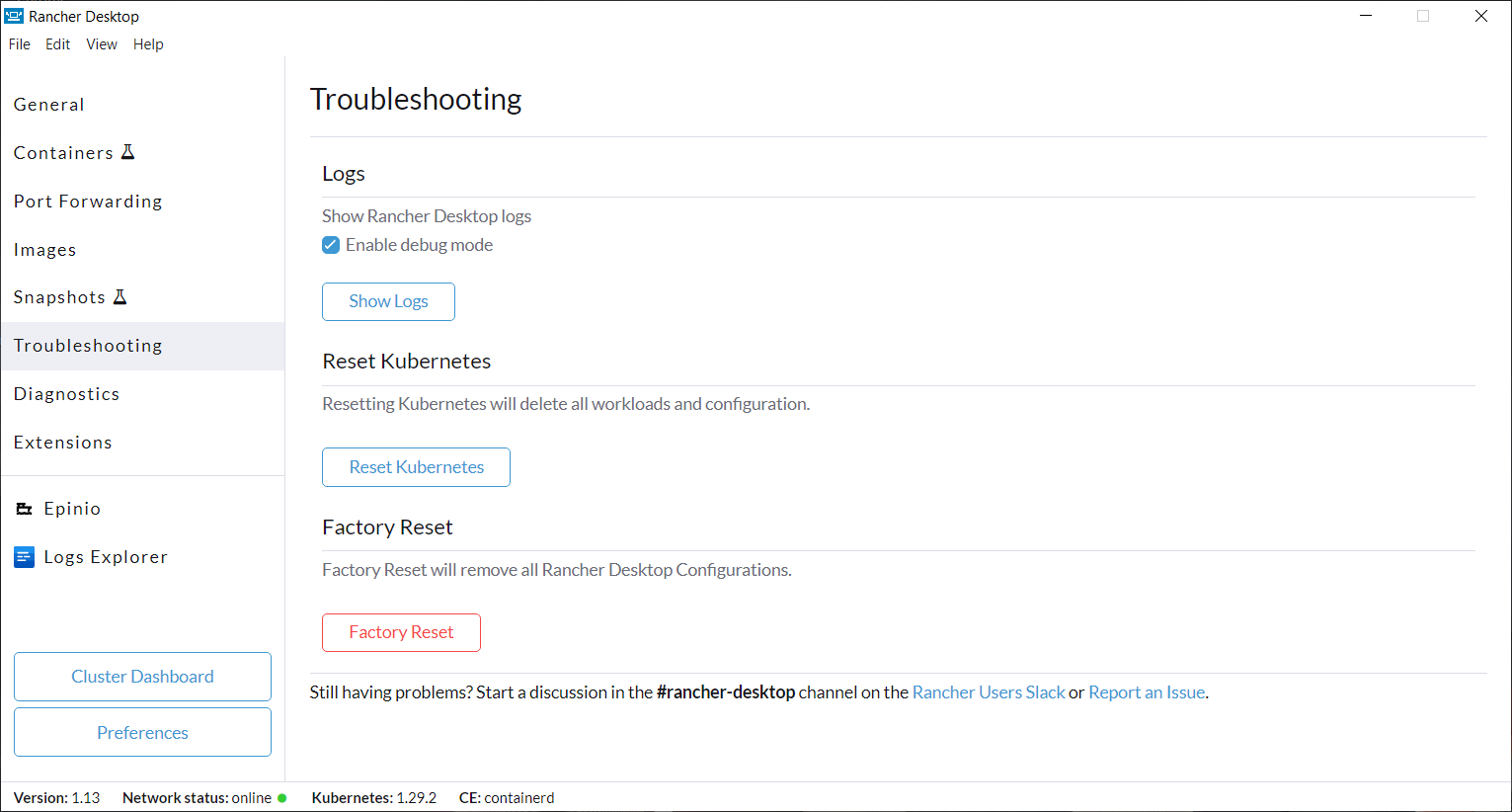Click the Version: 1.13 status text
This screenshot has width=1512, height=812.
point(56,798)
